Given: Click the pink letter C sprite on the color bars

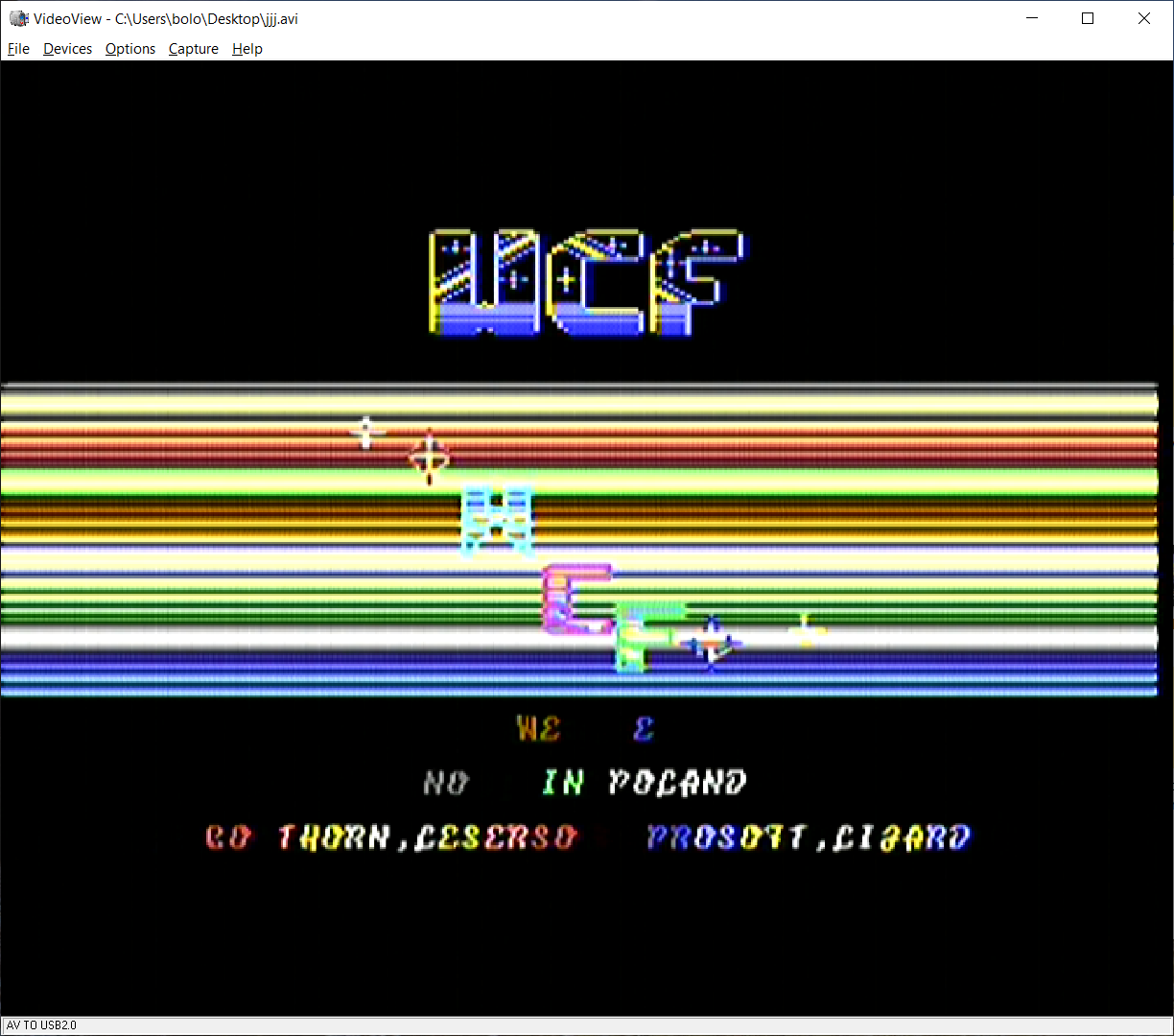Looking at the screenshot, I should pos(577,600).
